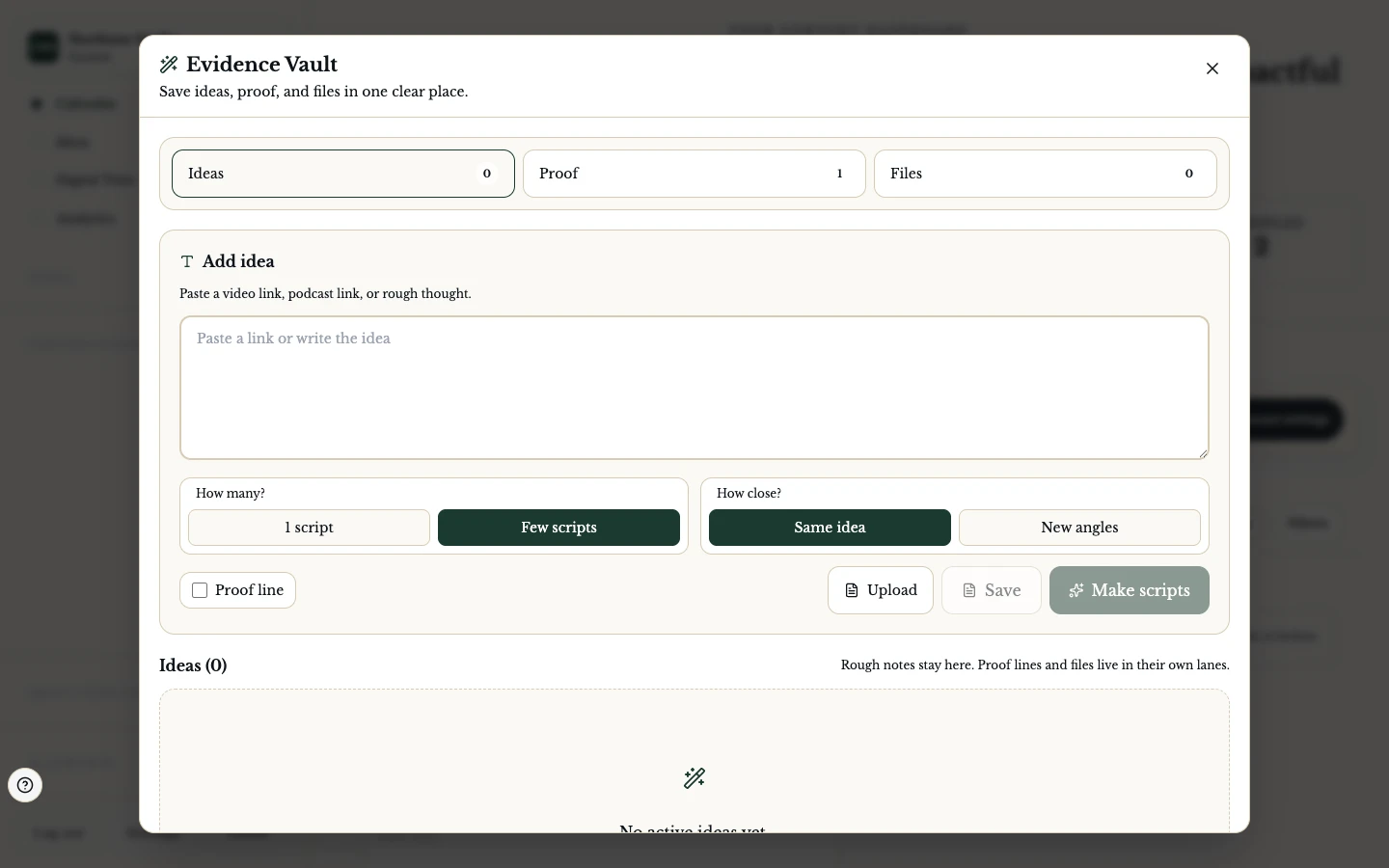The width and height of the screenshot is (1389, 868).
Task: Click the text icon next to Add idea
Action: click(187, 261)
